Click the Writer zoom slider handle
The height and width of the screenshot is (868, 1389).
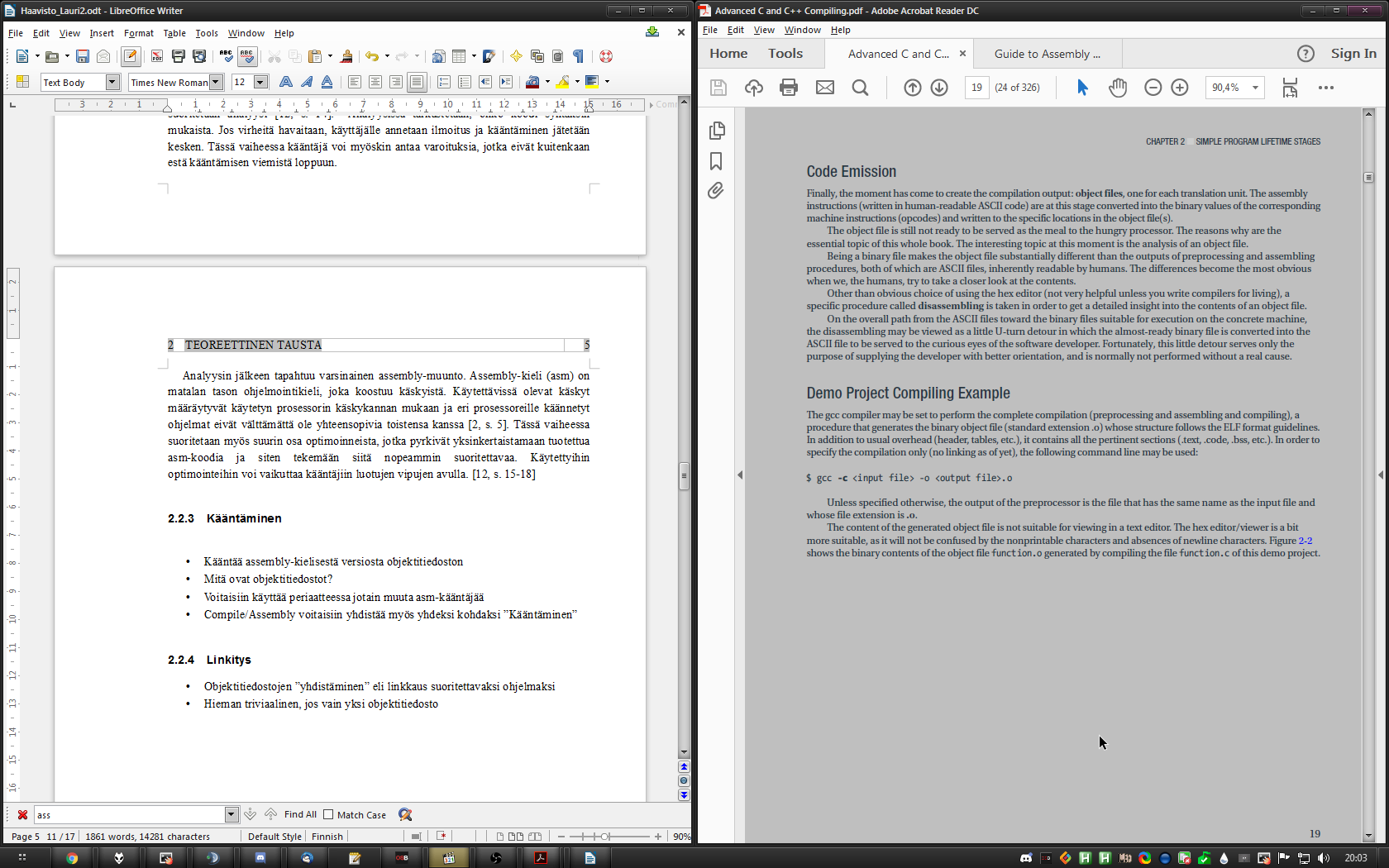pyautogui.click(x=605, y=837)
